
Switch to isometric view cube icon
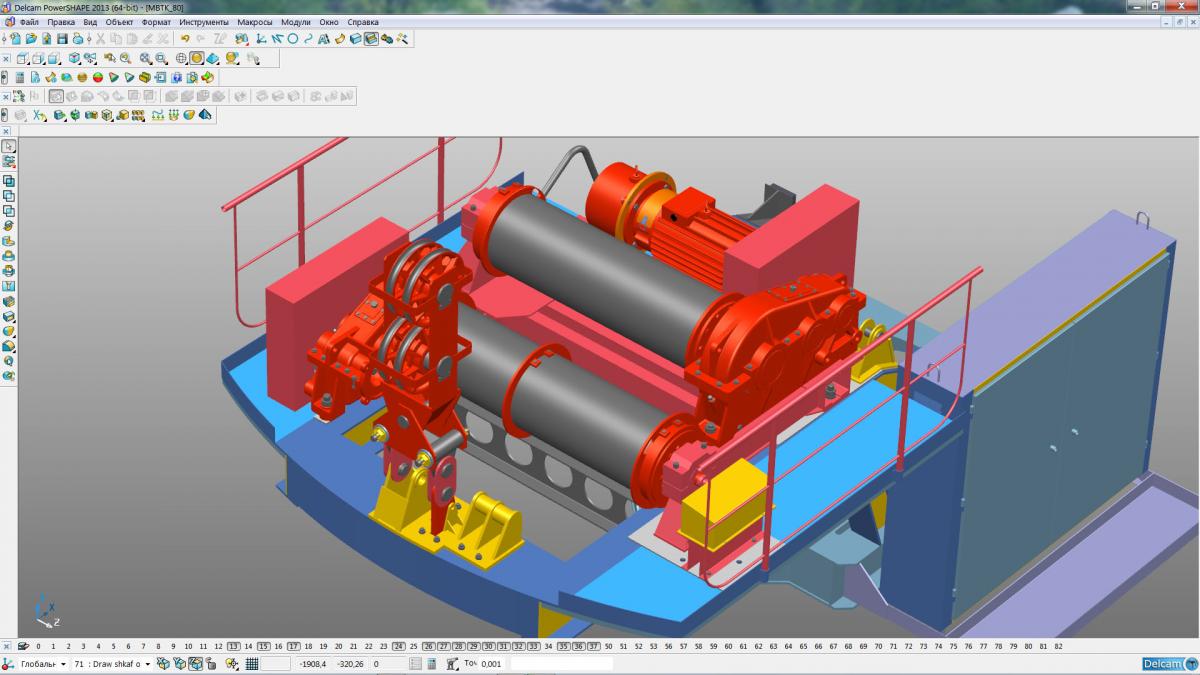[74, 58]
